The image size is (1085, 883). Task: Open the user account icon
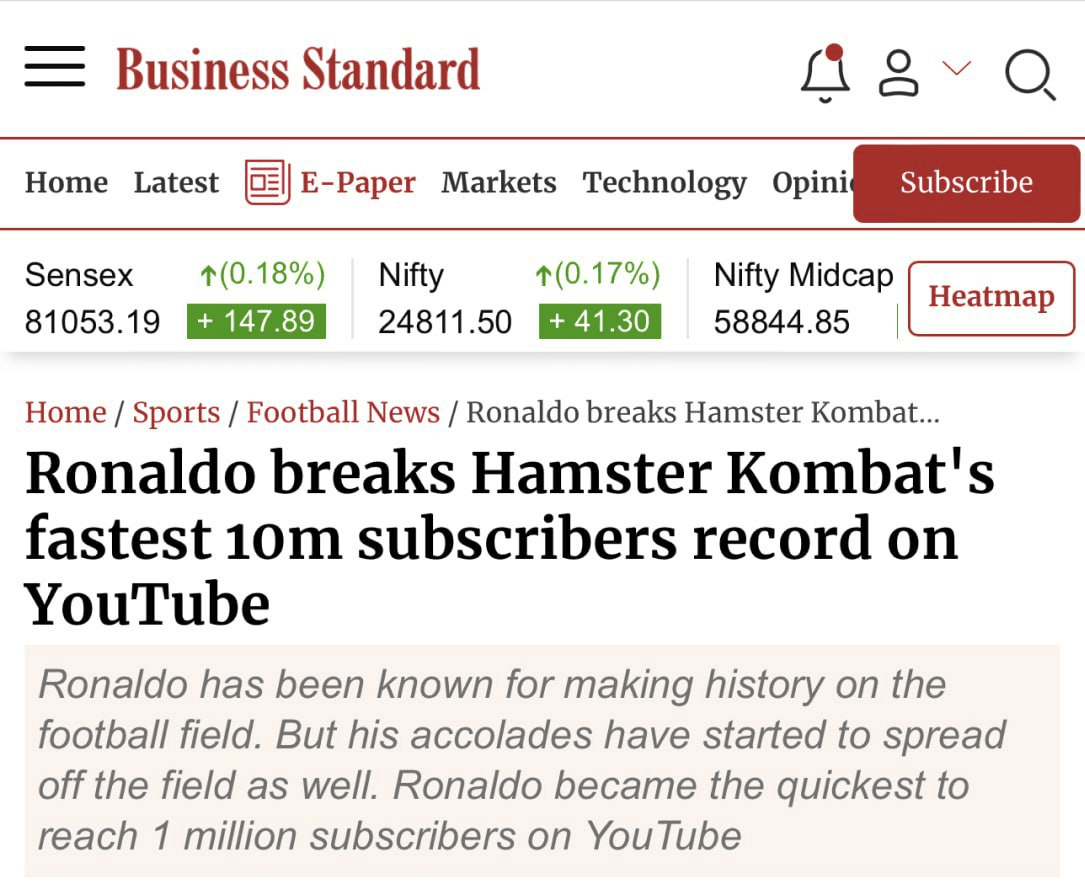coord(898,73)
